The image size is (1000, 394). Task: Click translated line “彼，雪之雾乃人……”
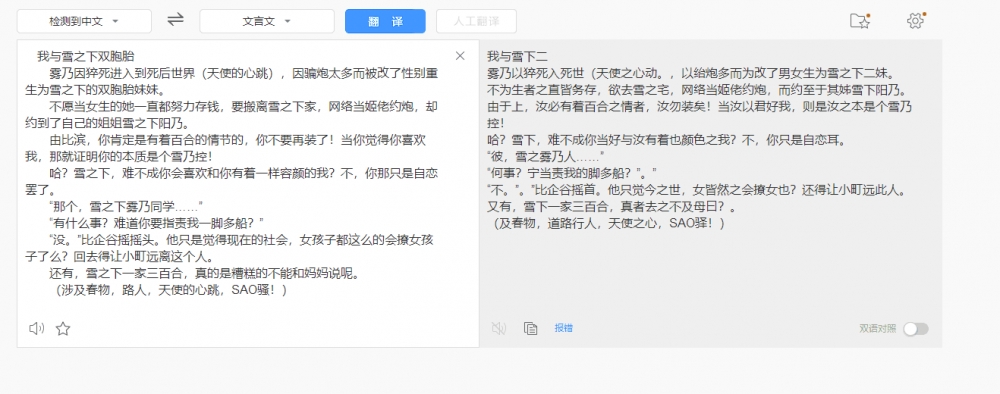(546, 156)
